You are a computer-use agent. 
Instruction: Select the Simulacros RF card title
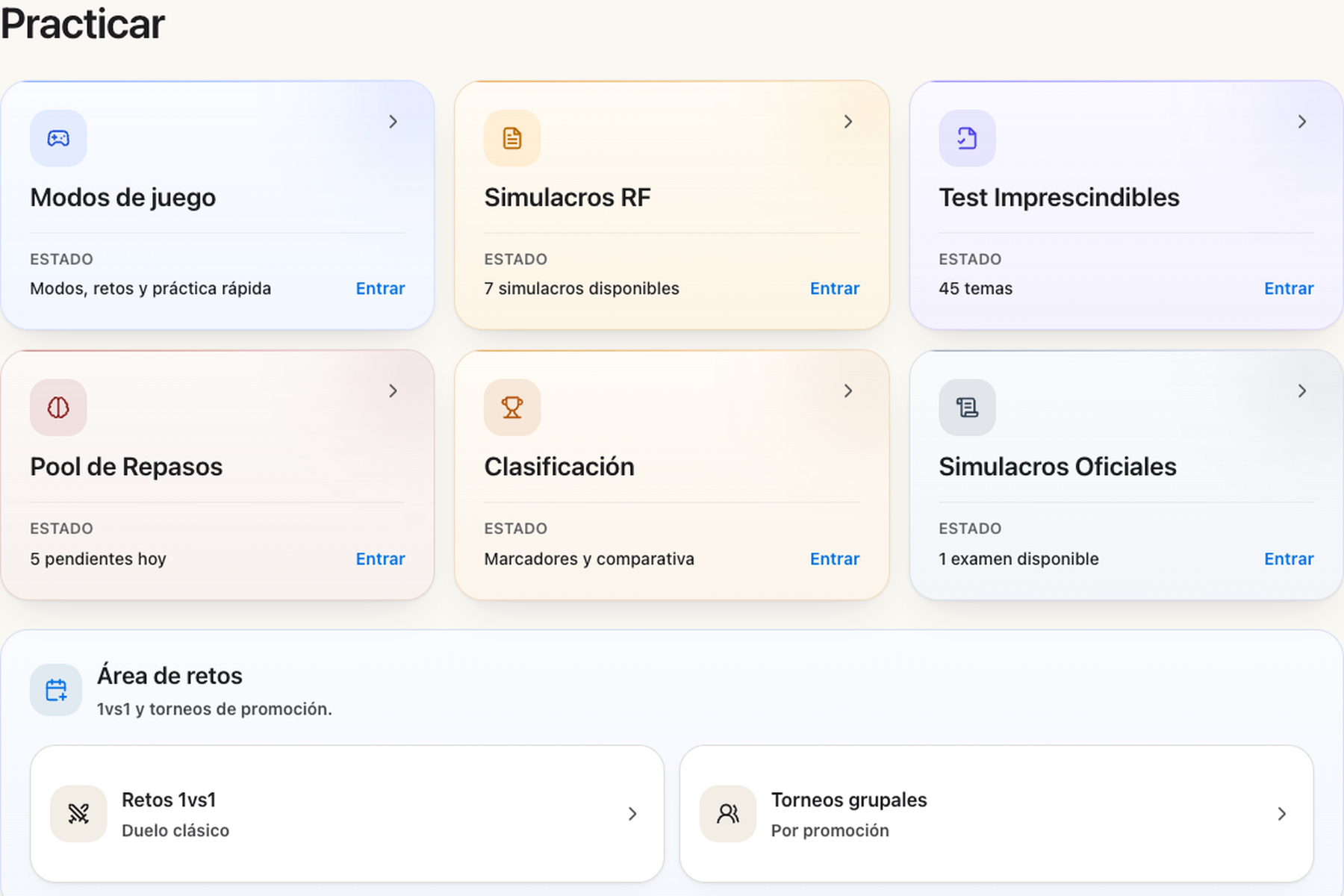tap(567, 198)
